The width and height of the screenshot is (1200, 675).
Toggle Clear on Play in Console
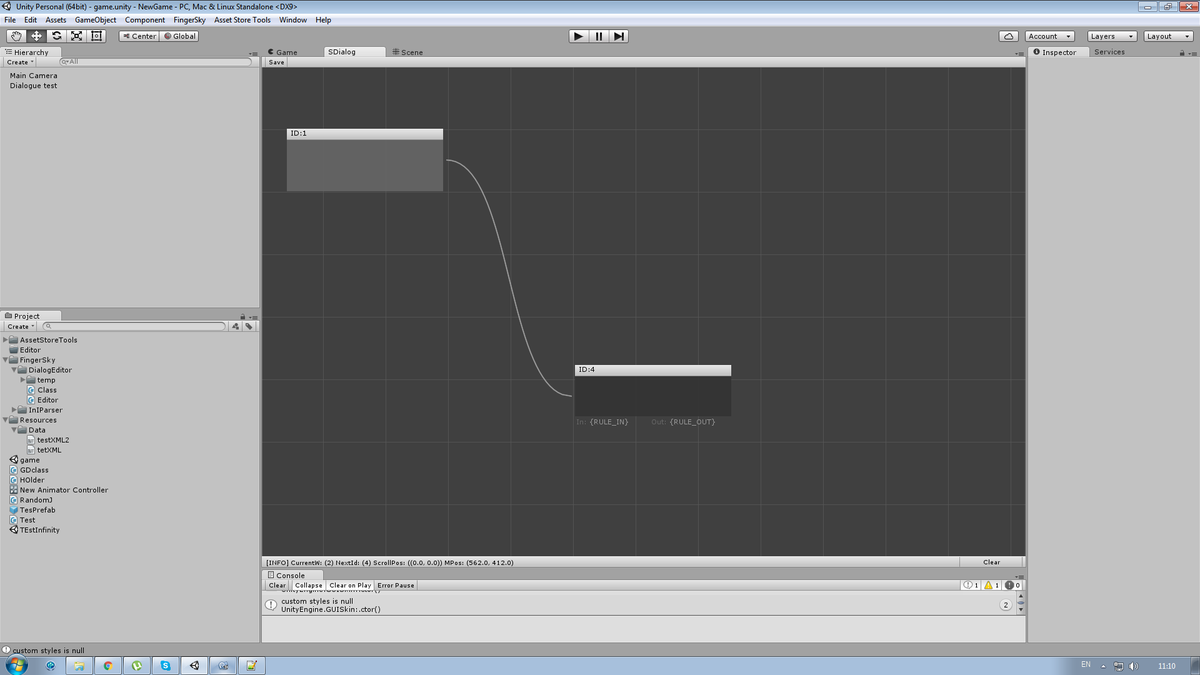[350, 586]
